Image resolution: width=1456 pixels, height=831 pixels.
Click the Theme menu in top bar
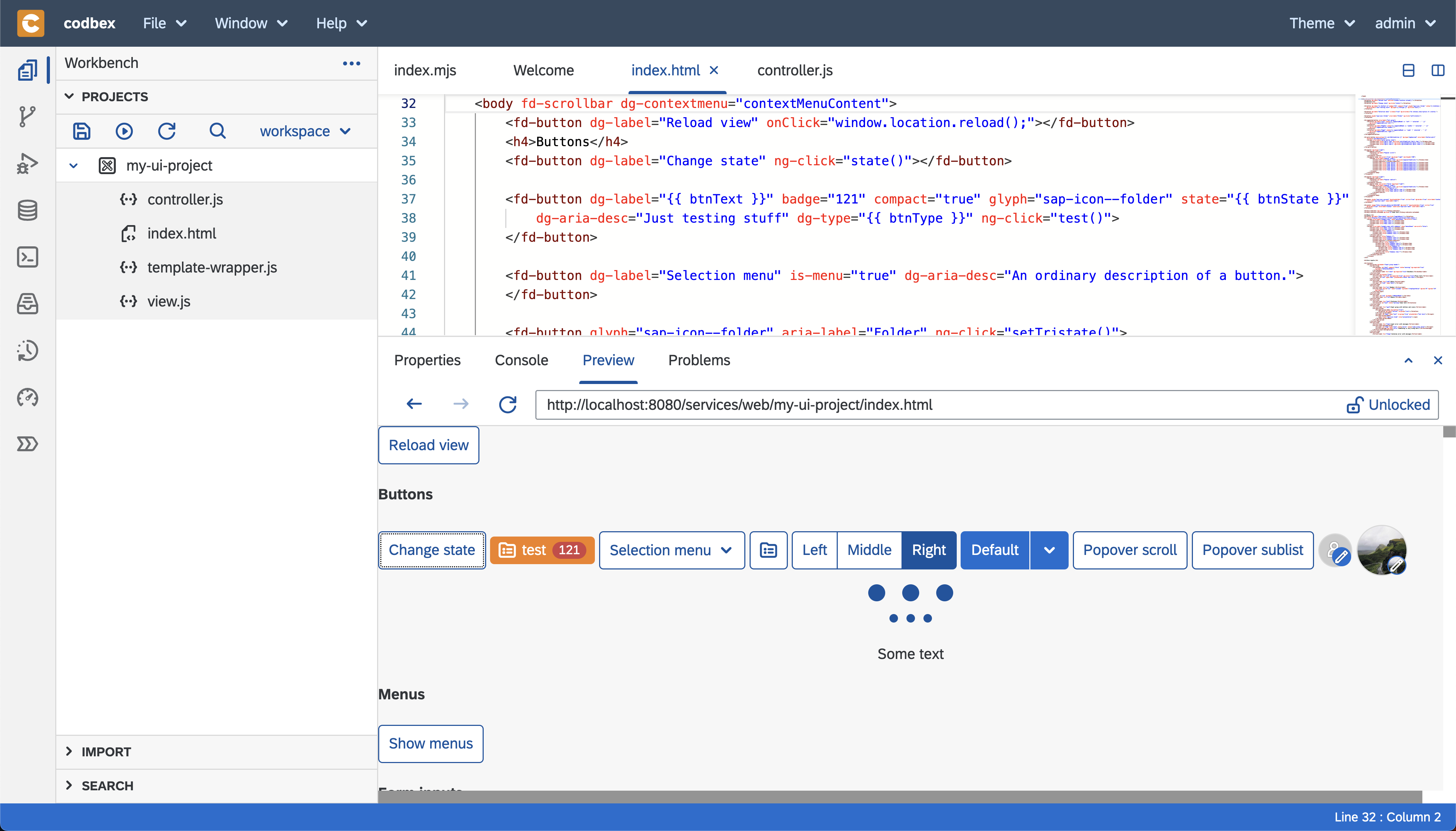(x=1322, y=22)
